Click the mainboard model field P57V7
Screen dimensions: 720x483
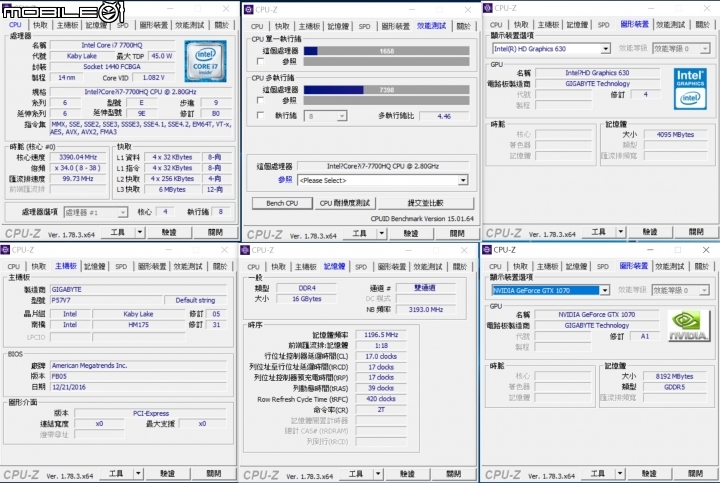tap(107, 300)
